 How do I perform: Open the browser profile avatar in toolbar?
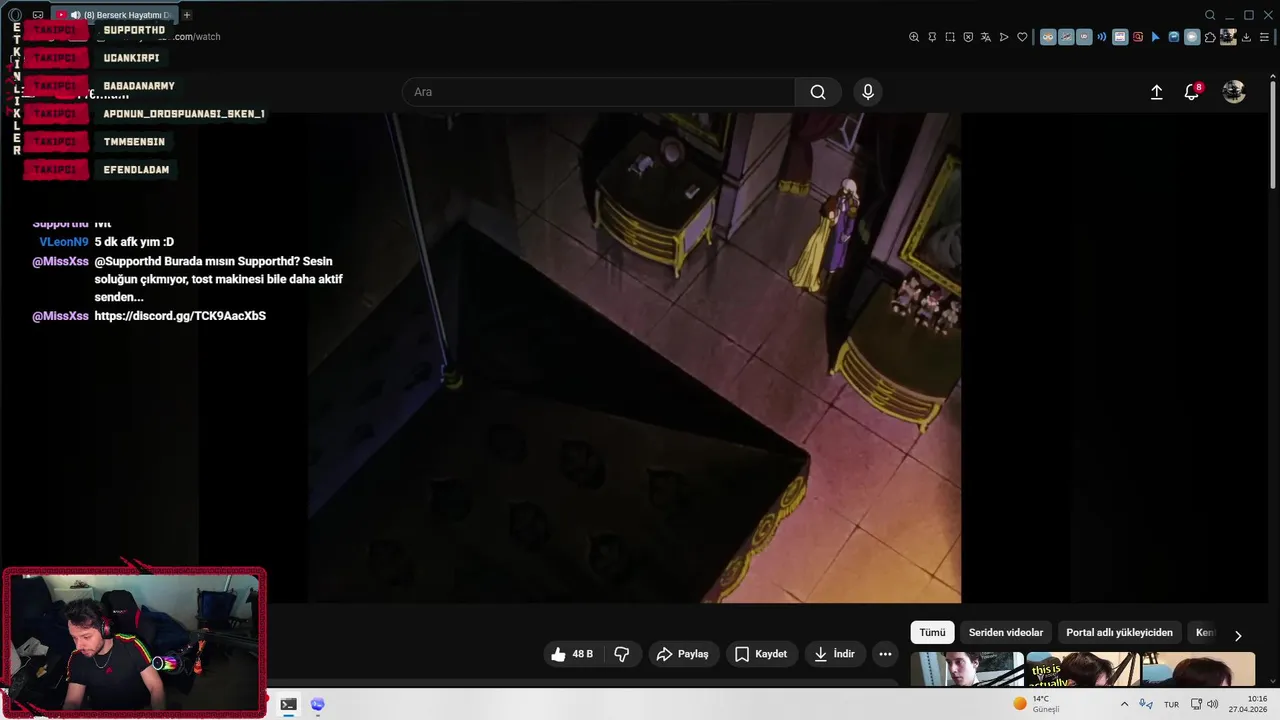tap(1228, 37)
